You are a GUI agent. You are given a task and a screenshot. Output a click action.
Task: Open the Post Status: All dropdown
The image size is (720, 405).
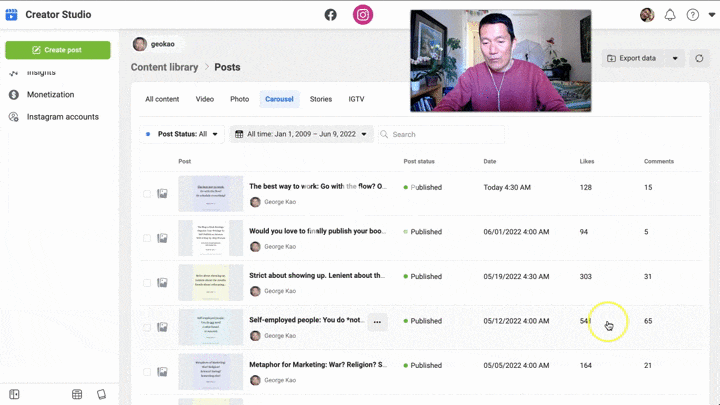coord(182,135)
